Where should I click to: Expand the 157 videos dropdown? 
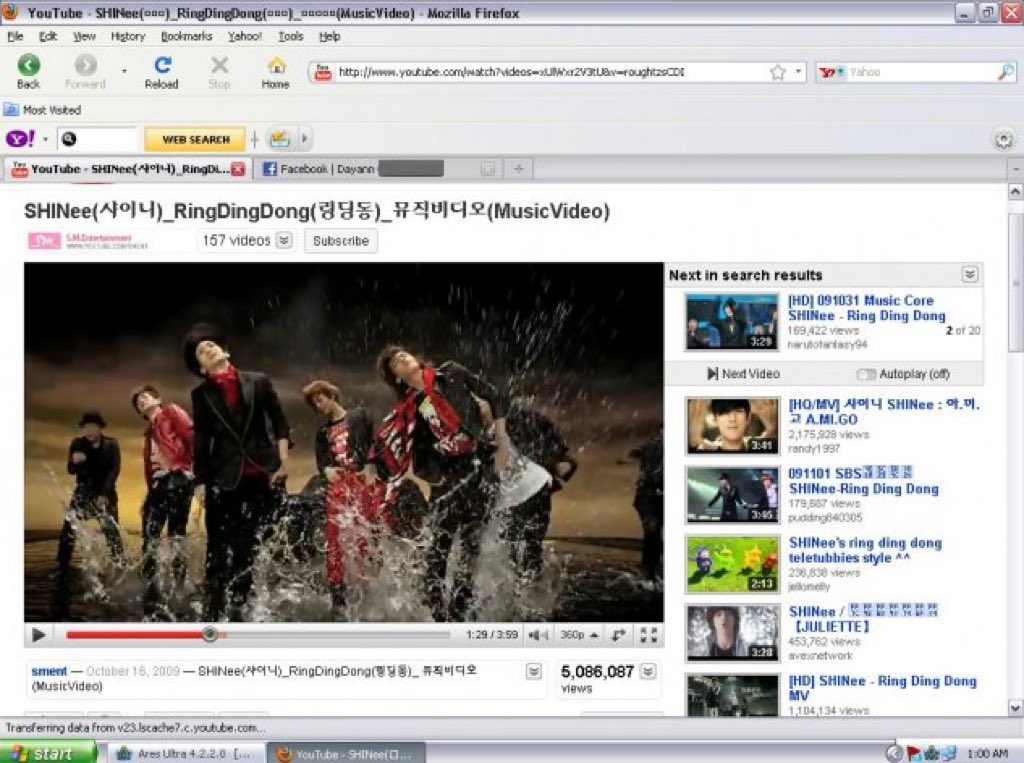click(x=284, y=240)
